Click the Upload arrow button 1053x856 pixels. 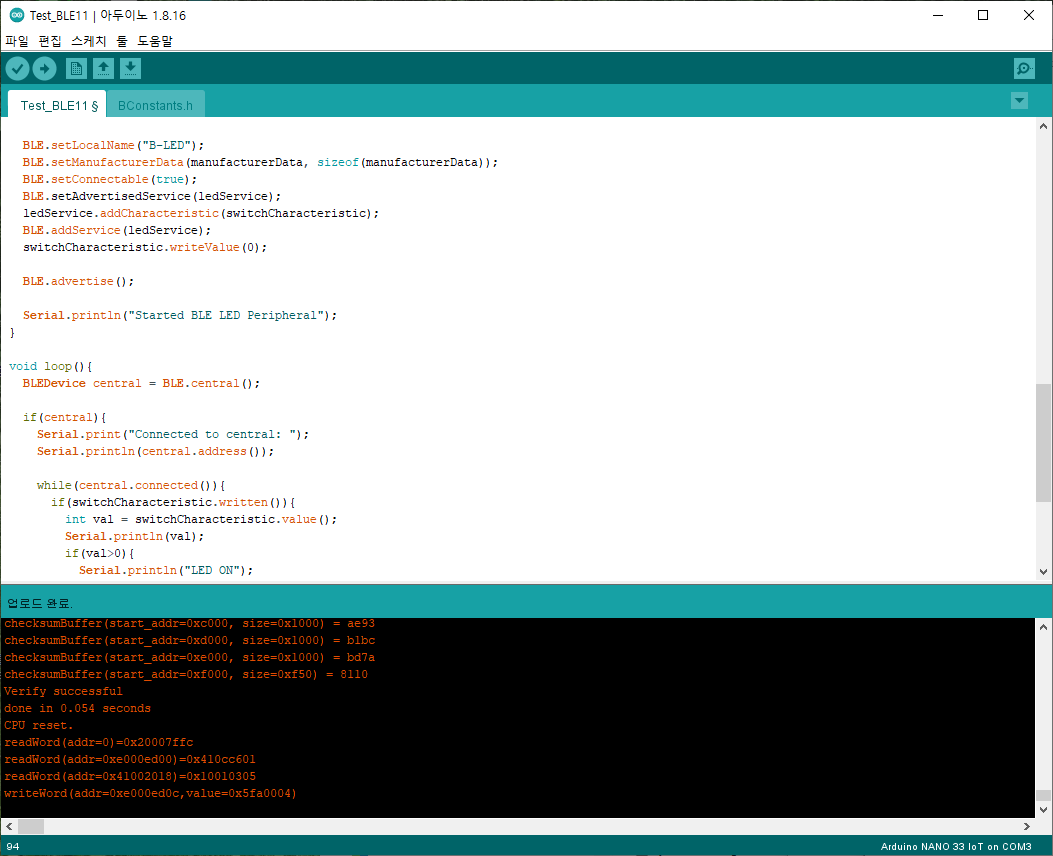44,68
